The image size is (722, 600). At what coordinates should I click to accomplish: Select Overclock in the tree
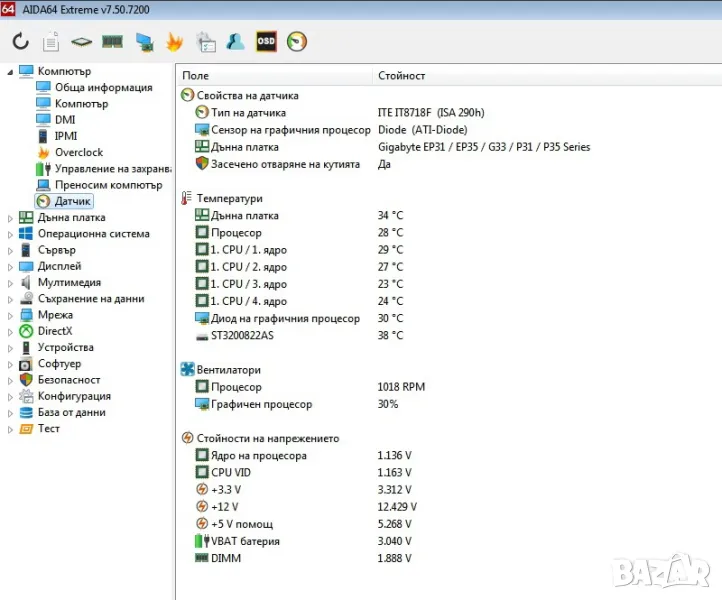[x=78, y=153]
